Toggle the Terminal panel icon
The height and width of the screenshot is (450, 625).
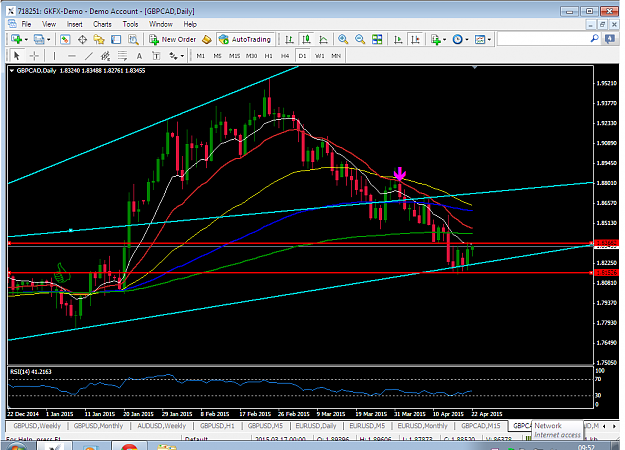pyautogui.click(x=116, y=39)
